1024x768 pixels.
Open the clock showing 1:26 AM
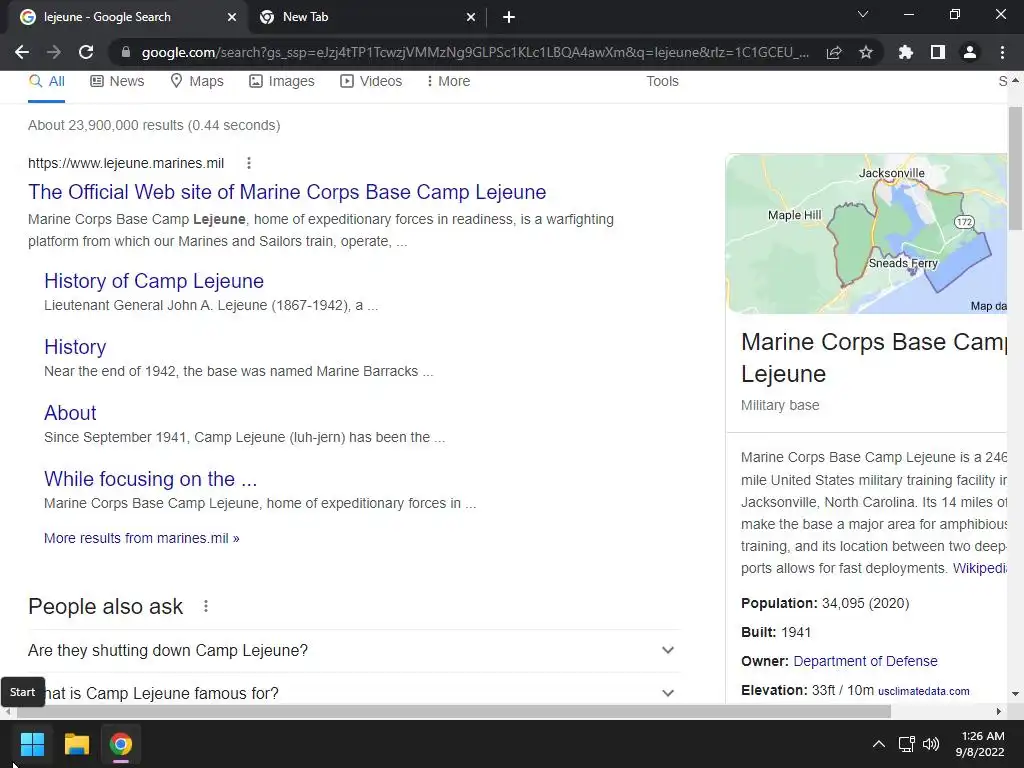click(x=980, y=744)
